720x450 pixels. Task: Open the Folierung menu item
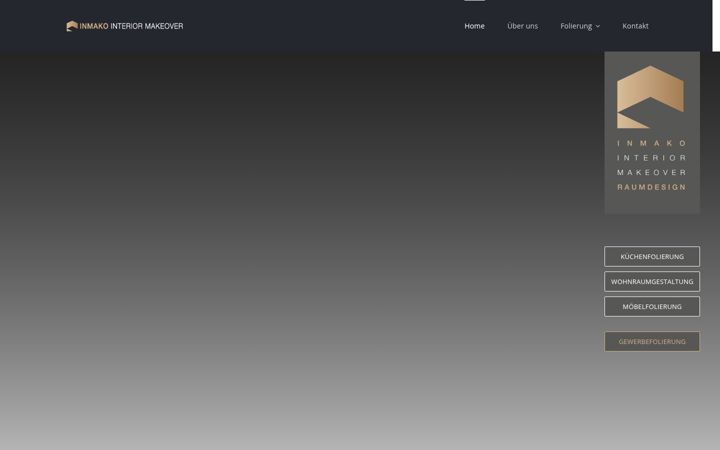[x=576, y=26]
